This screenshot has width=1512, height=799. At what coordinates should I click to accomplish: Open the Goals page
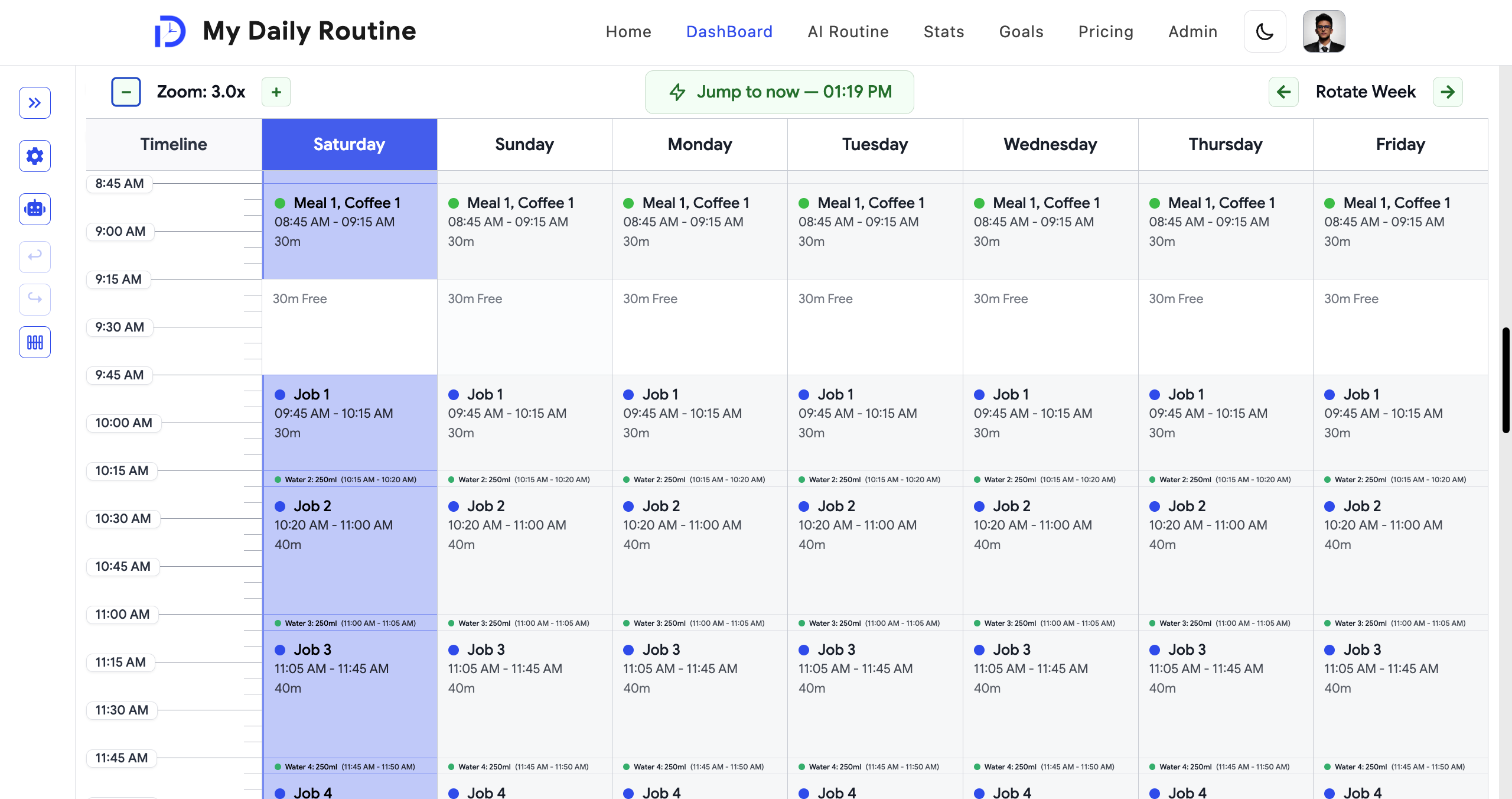[x=1021, y=31]
